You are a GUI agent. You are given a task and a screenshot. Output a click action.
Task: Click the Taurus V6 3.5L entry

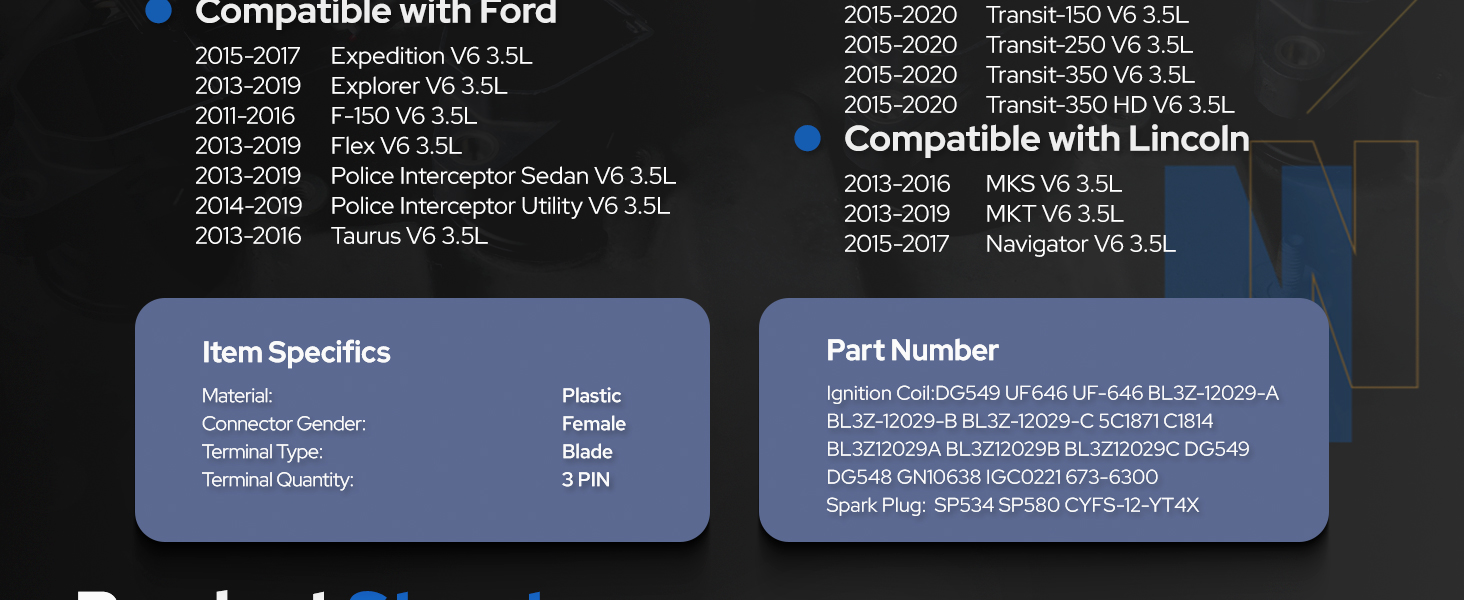(409, 236)
